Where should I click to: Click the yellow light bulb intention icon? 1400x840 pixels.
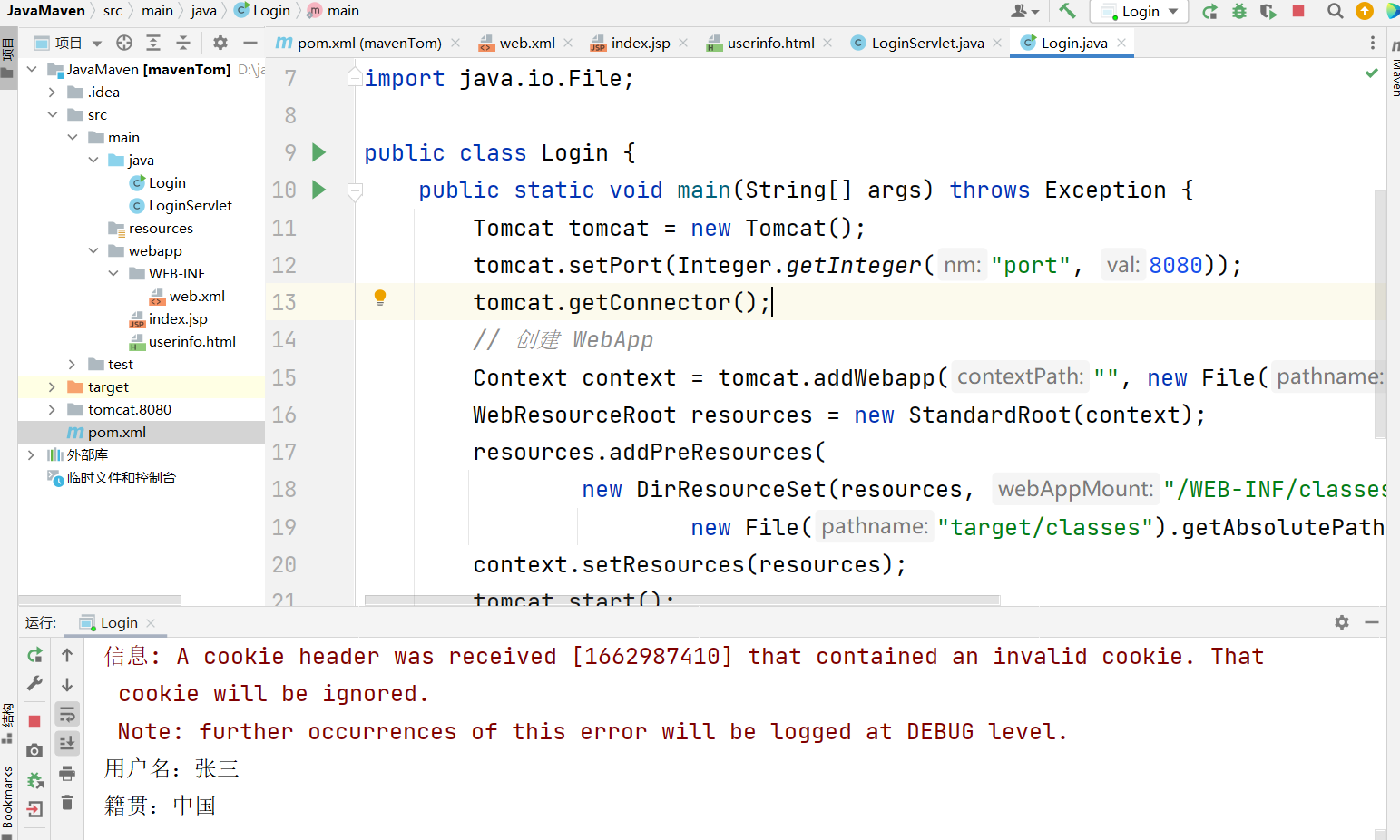pyautogui.click(x=380, y=298)
